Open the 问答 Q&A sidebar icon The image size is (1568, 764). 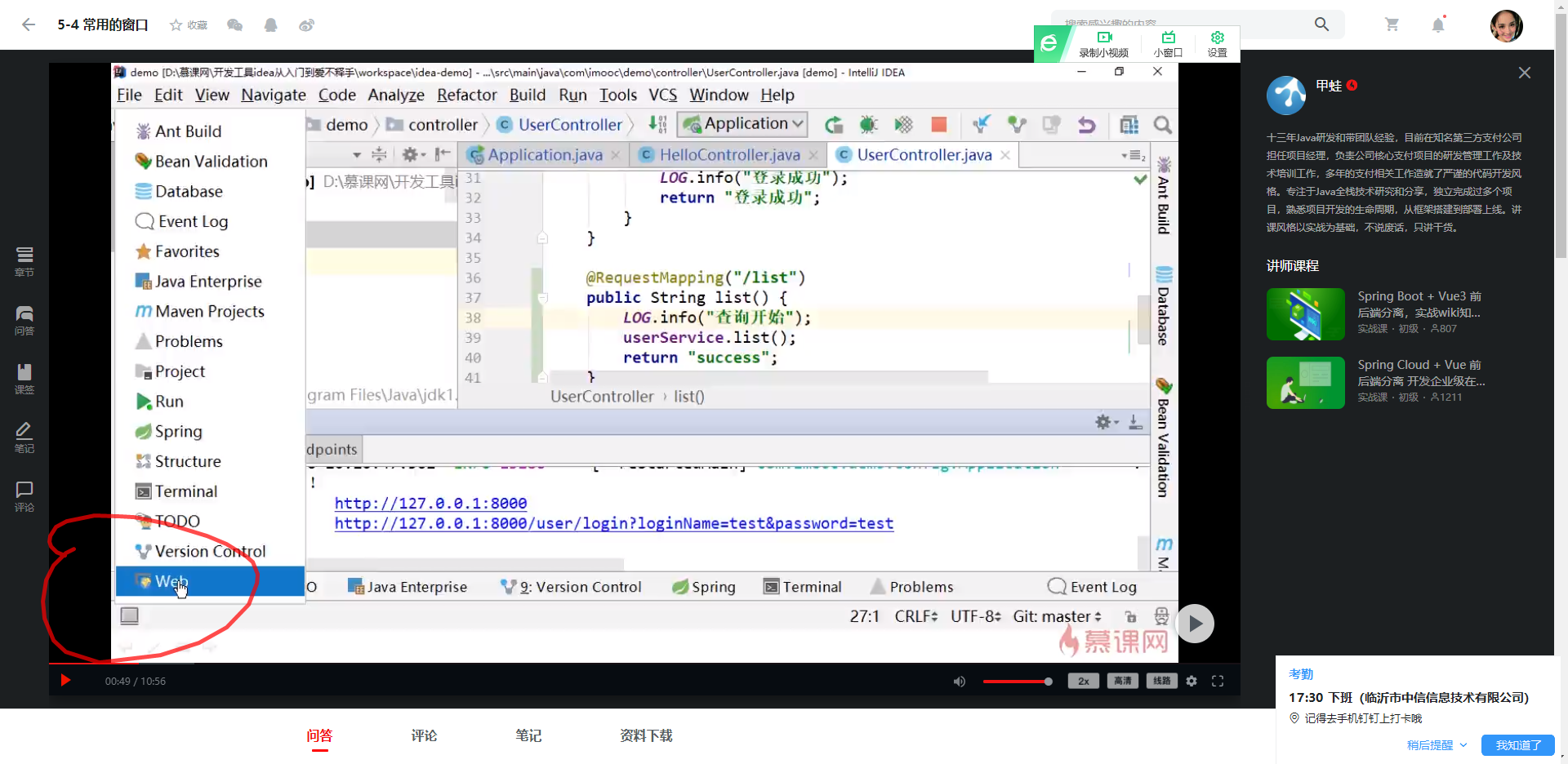[x=24, y=321]
